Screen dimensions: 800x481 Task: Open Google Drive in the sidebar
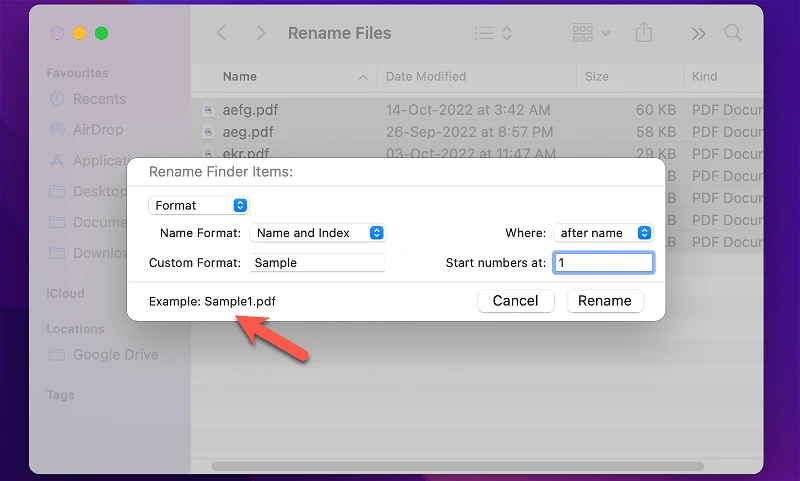(x=104, y=355)
